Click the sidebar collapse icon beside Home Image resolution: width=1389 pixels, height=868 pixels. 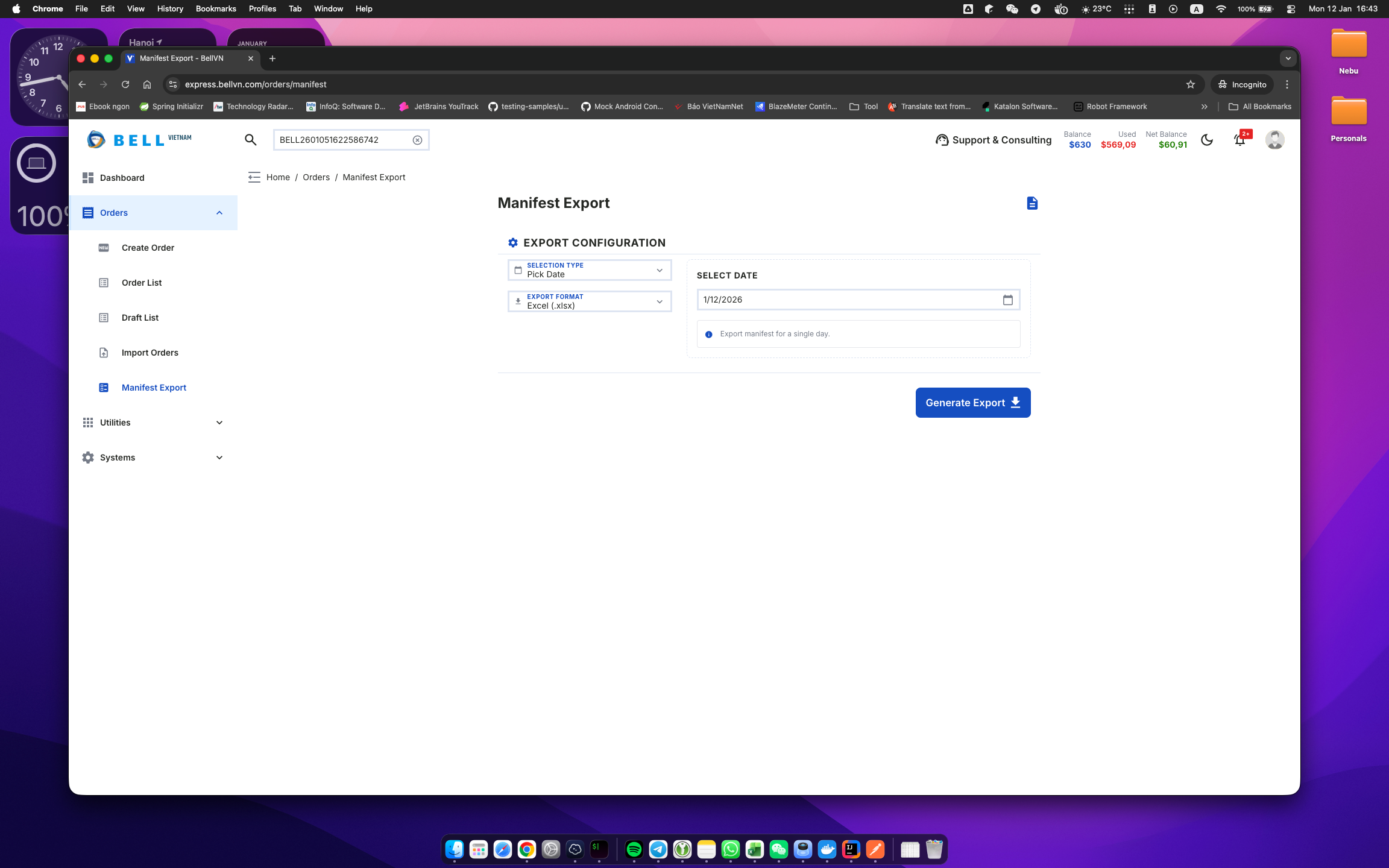(x=254, y=177)
